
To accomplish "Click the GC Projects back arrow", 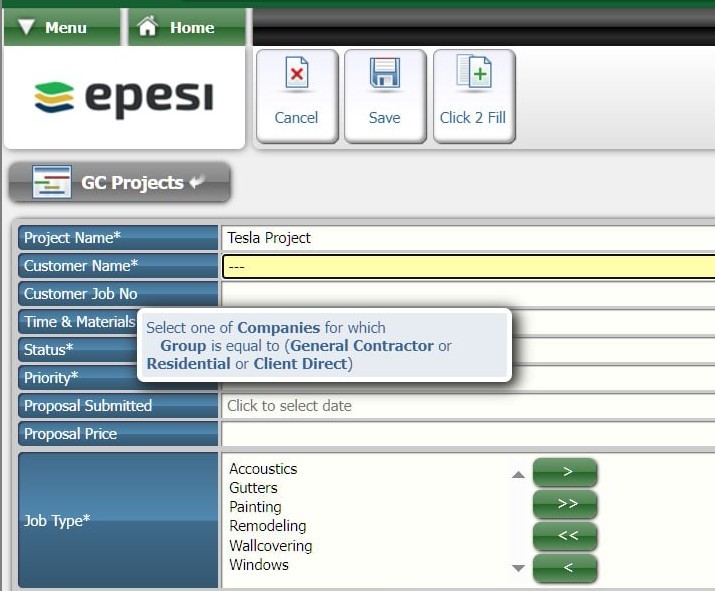I will pyautogui.click(x=197, y=182).
